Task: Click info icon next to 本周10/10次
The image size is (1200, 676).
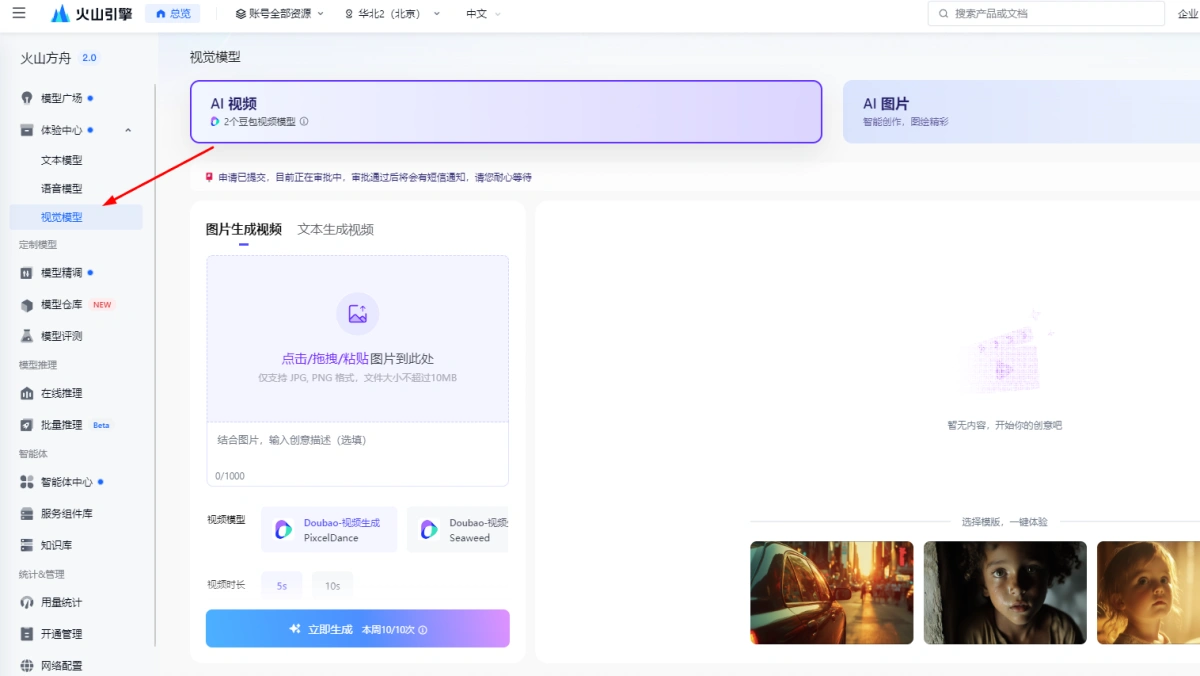Action: coord(423,630)
